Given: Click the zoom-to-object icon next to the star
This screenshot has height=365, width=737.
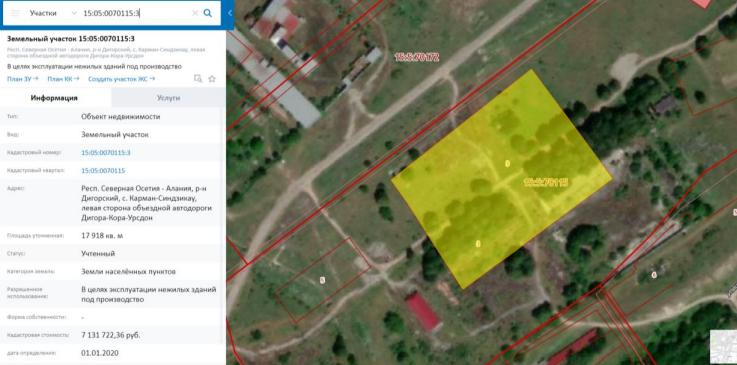Looking at the screenshot, I should click(198, 79).
